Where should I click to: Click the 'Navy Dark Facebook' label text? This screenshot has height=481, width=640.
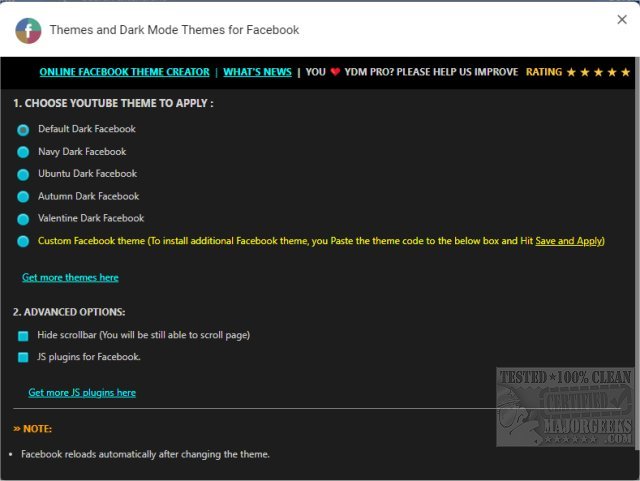[x=82, y=152]
